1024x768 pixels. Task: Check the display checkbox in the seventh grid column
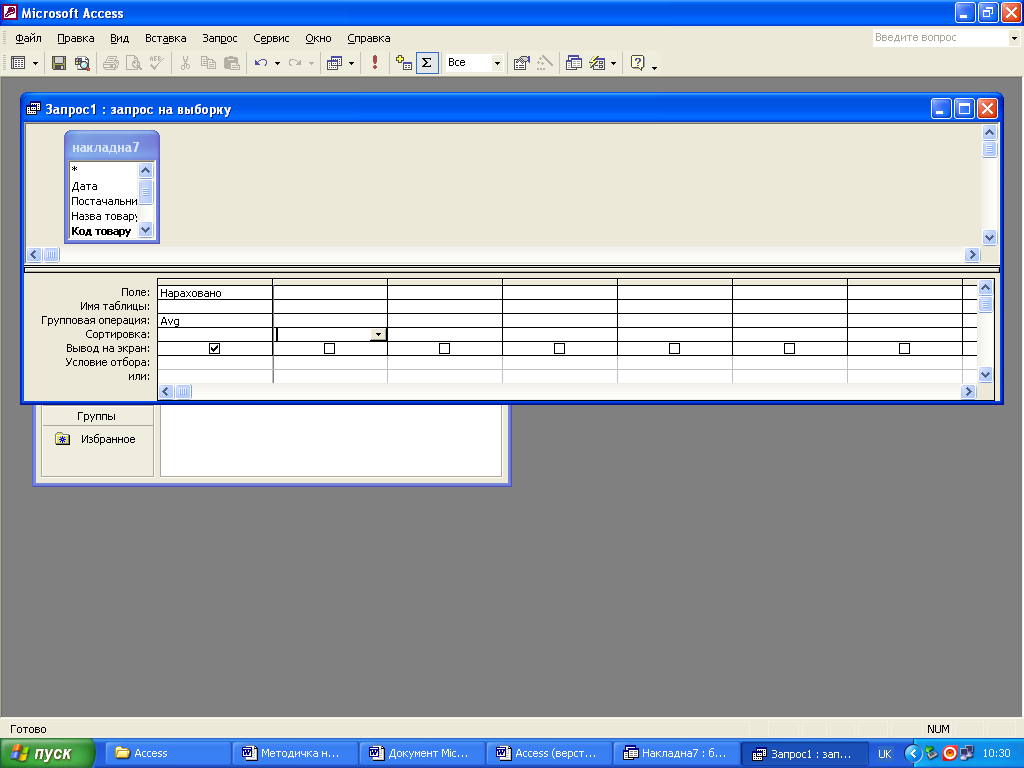click(904, 349)
